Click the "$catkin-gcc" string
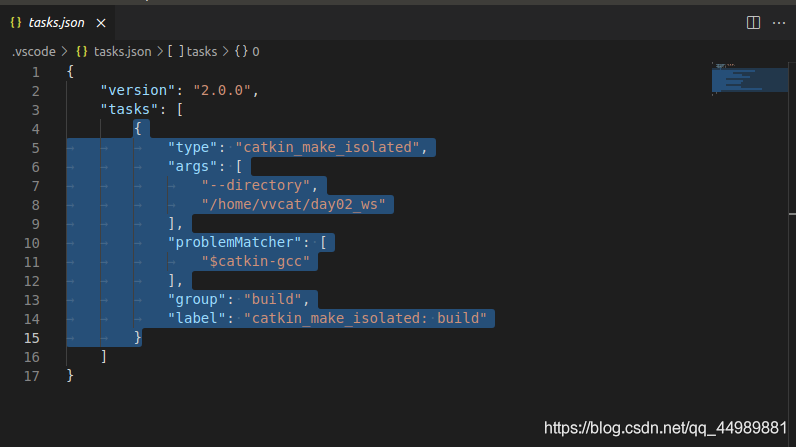This screenshot has height=447, width=796. point(256,261)
